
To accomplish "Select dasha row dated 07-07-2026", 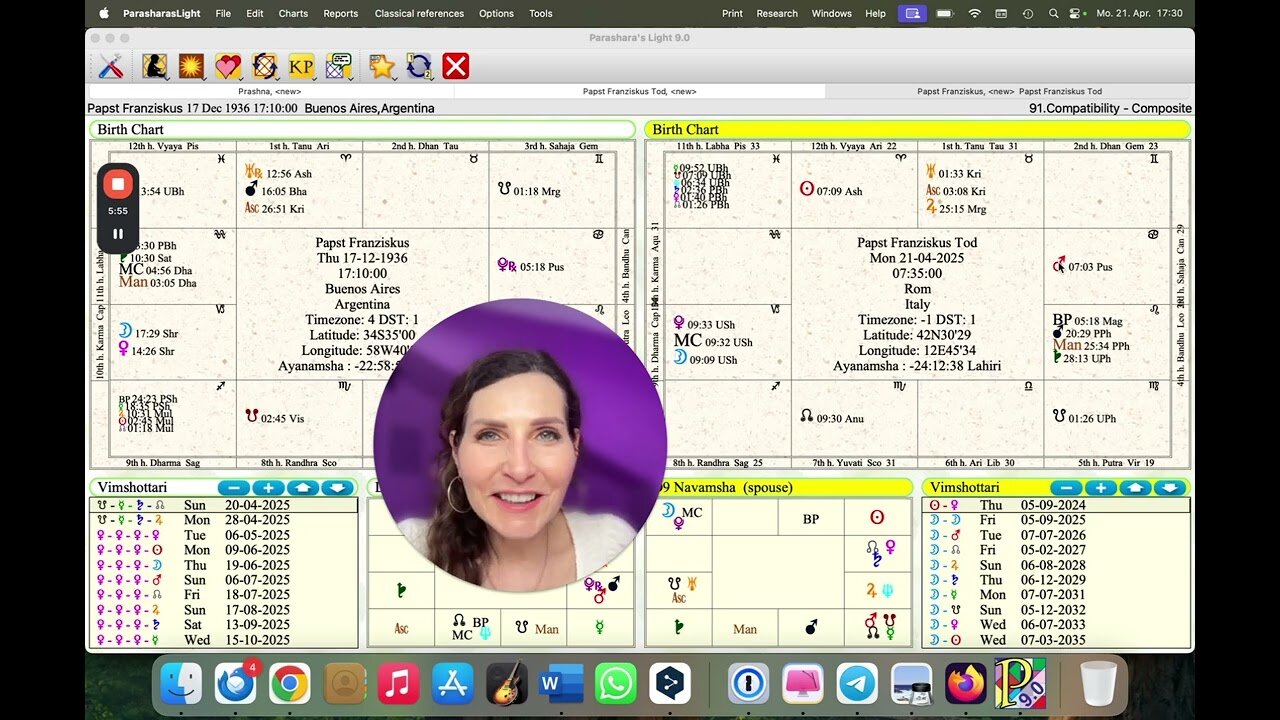I will (1056, 535).
